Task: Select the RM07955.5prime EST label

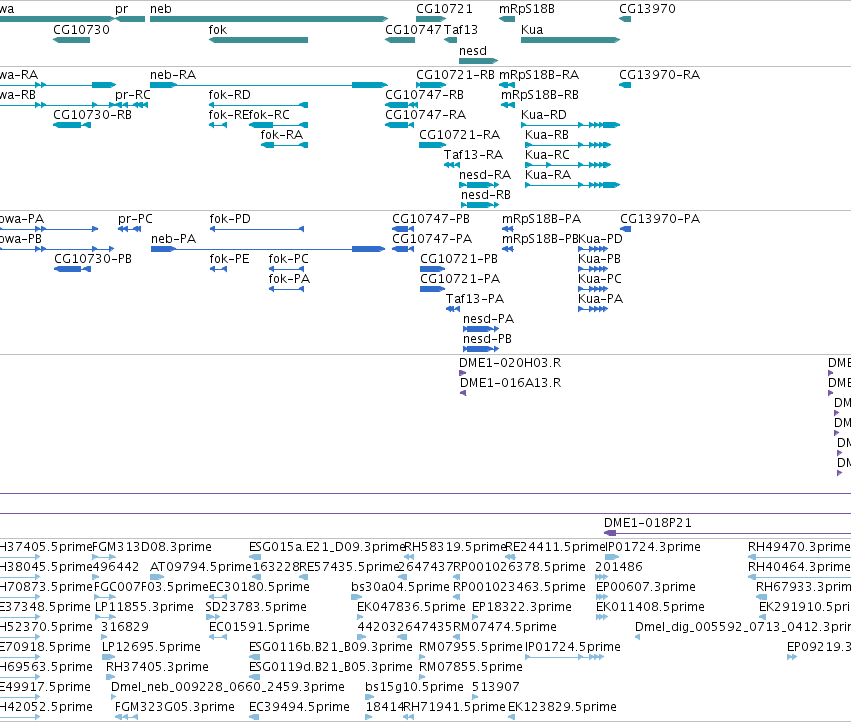Action: pos(471,647)
